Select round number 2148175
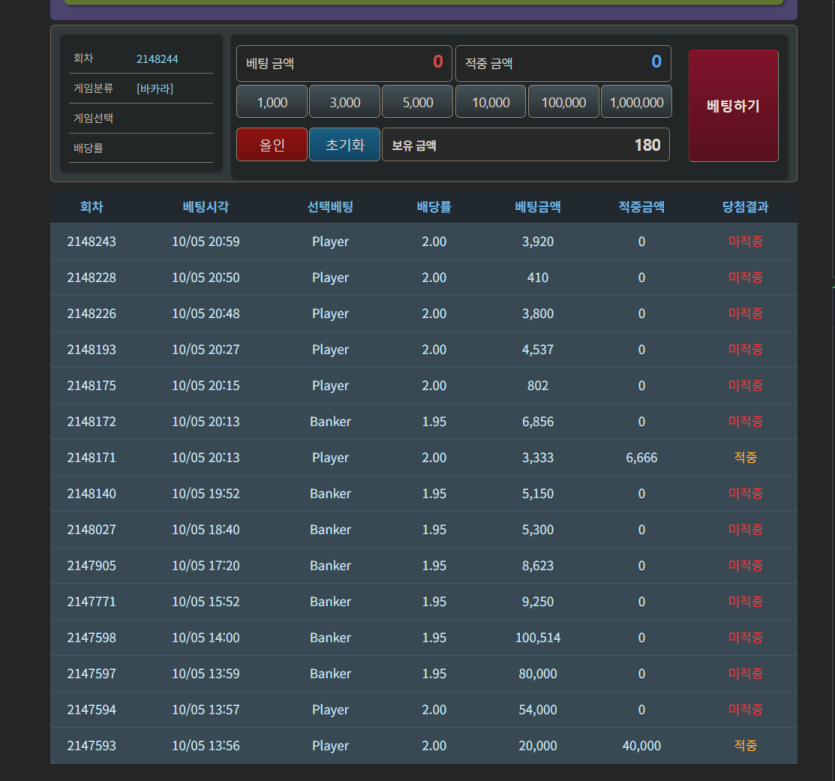The height and width of the screenshot is (781, 835). 92,385
